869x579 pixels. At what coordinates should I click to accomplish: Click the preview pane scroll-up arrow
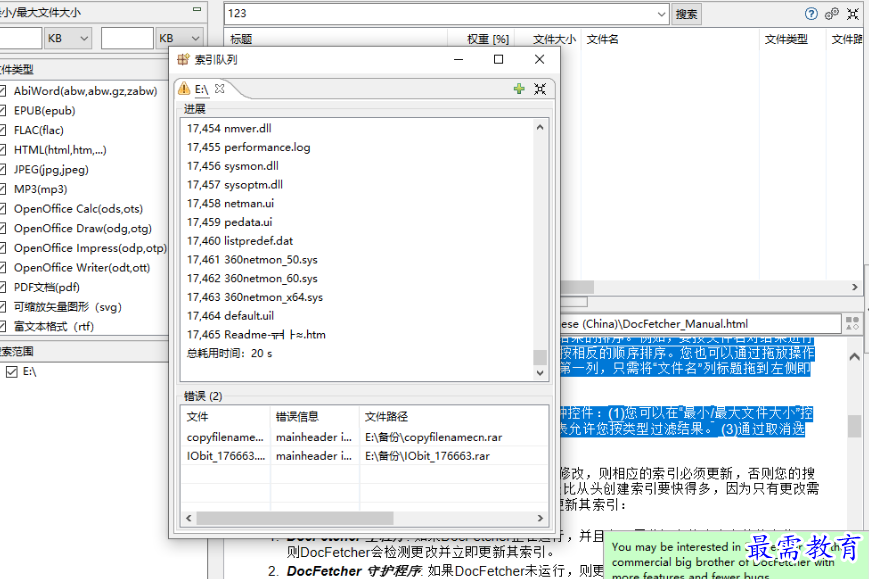pos(854,356)
